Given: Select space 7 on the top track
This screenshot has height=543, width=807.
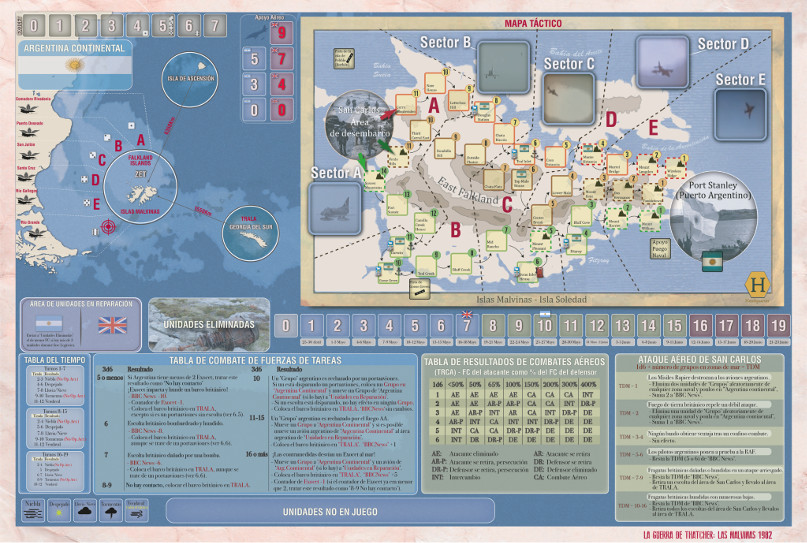Looking at the screenshot, I should [x=211, y=24].
